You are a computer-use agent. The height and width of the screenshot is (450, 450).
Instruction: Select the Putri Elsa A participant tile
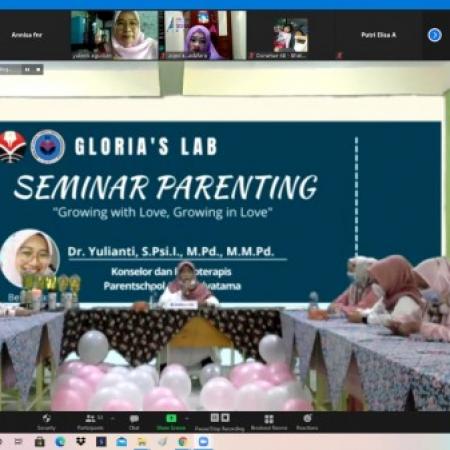coord(378,35)
